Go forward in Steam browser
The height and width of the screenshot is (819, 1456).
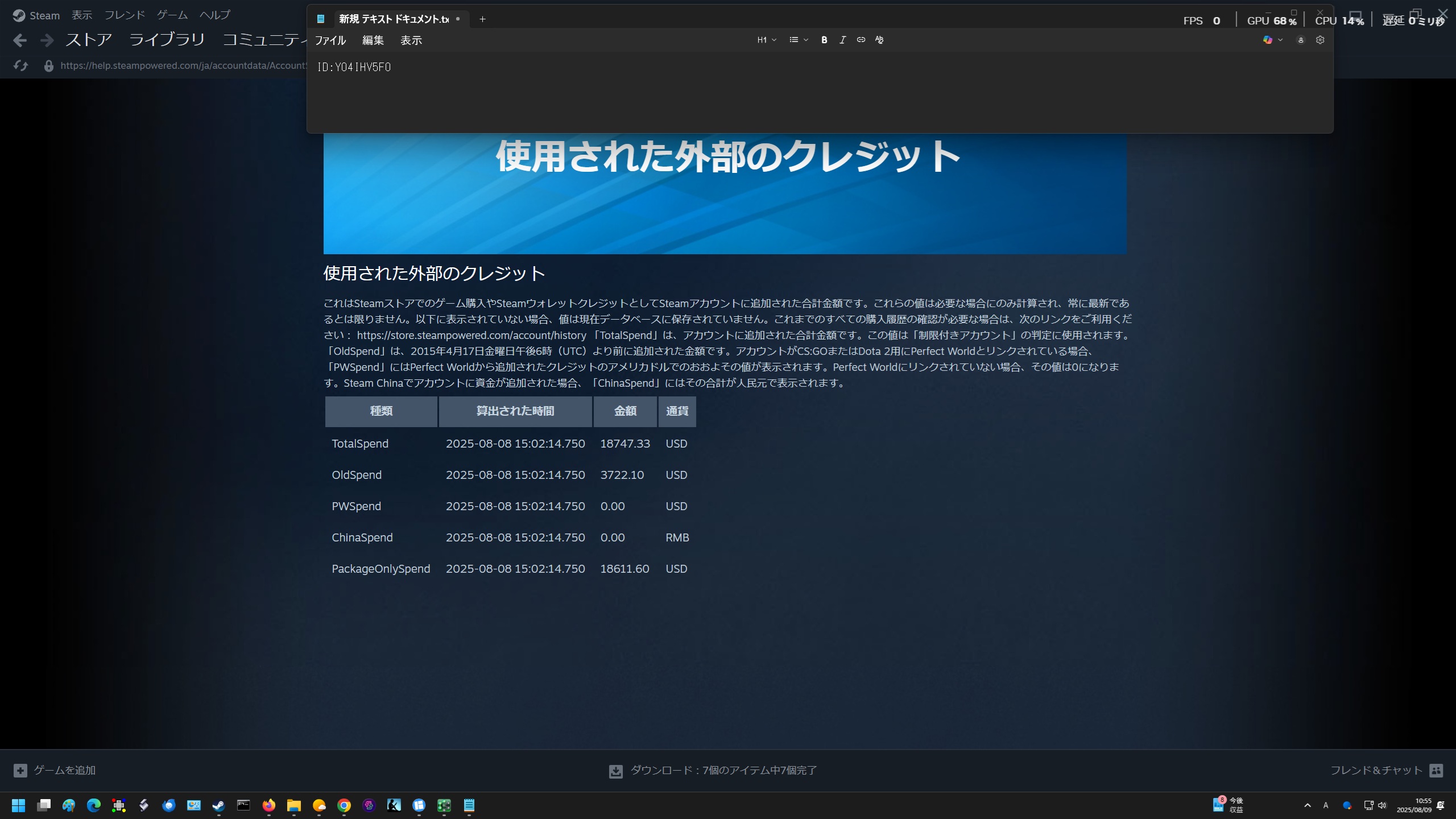coord(47,40)
